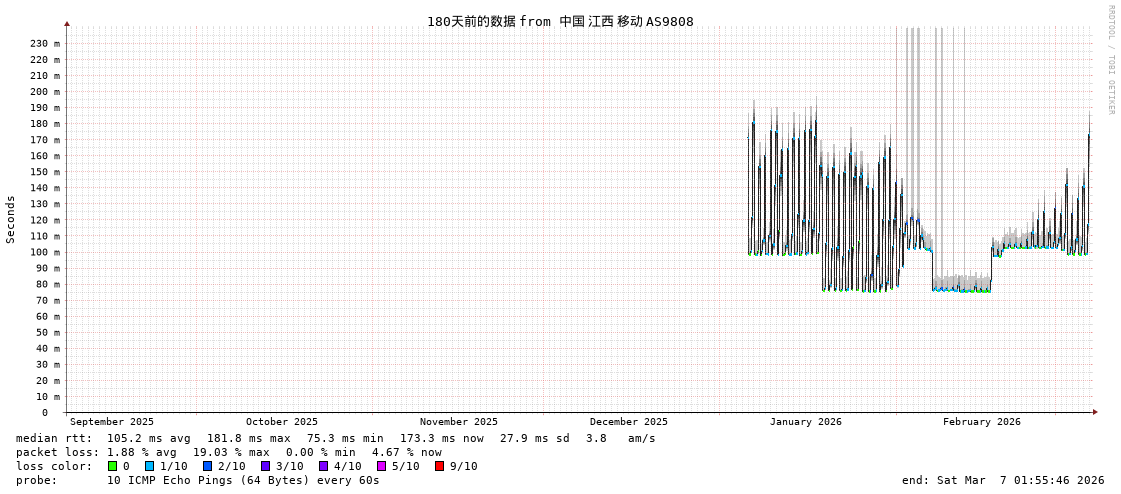The height and width of the screenshot is (494, 1121).
Task: Click the 230 m y-axis label
Action: pyautogui.click(x=45, y=44)
